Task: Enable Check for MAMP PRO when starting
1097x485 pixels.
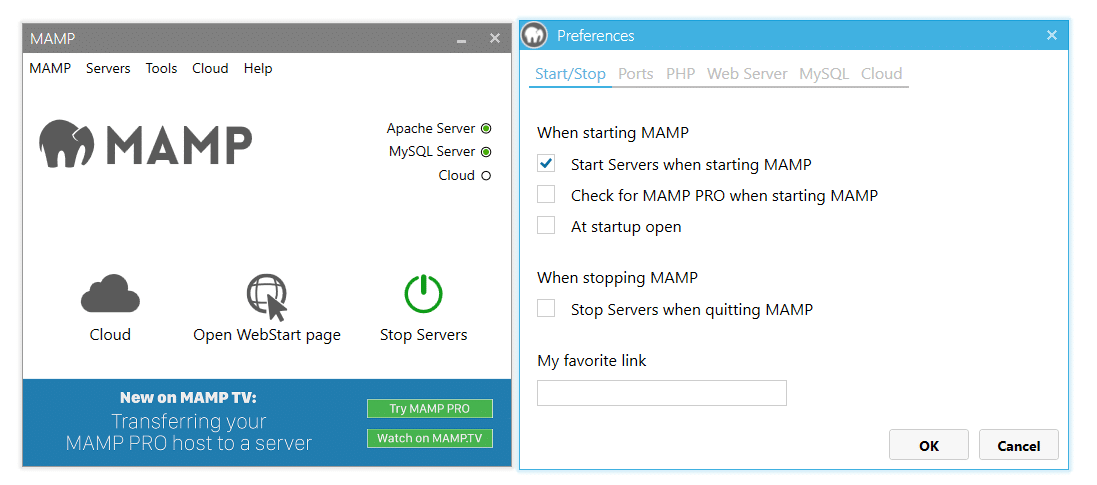Action: tap(546, 195)
